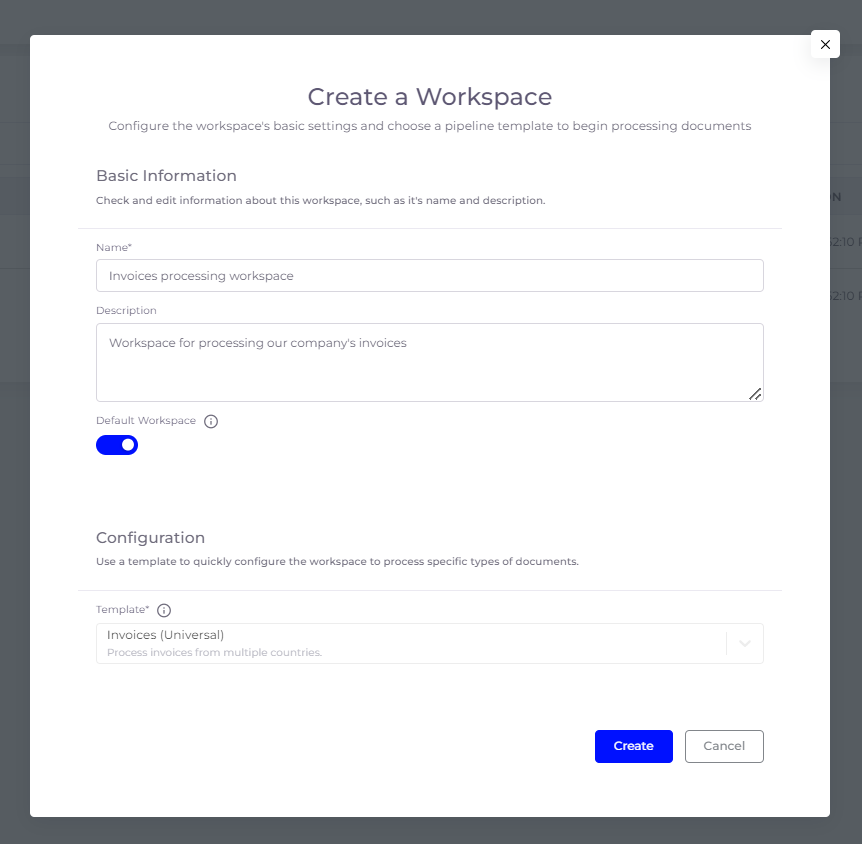Click Create to save the workspace
The image size is (862, 844).
633,746
